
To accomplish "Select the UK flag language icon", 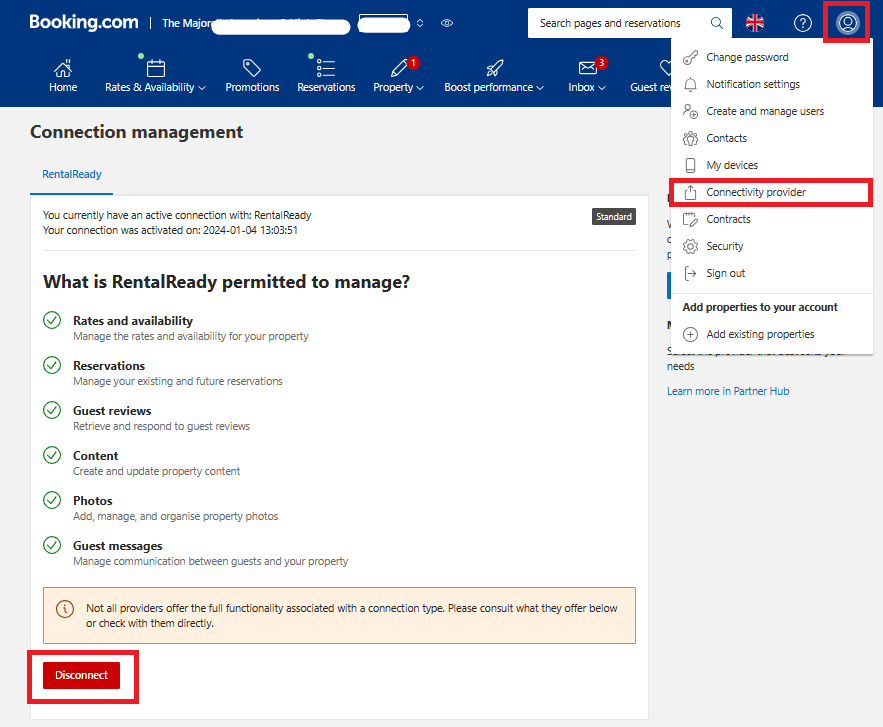I will tap(755, 23).
